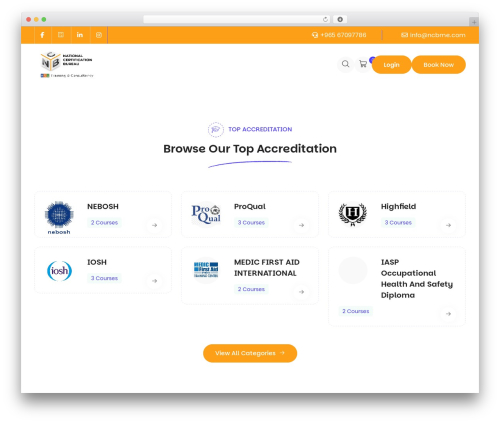
Task: Open MEDIC FIRST AID INTERNATIONAL title
Action: (267, 268)
